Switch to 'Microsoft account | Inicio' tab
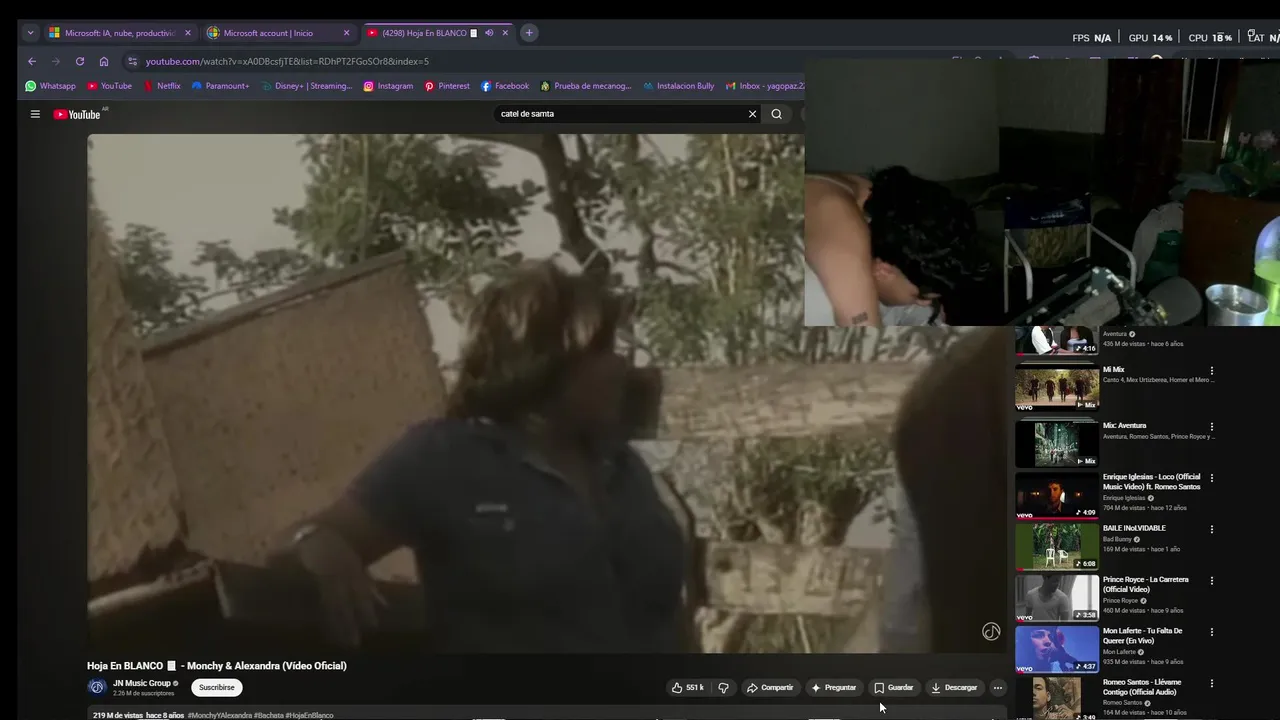The width and height of the screenshot is (1280, 720). [x=268, y=33]
